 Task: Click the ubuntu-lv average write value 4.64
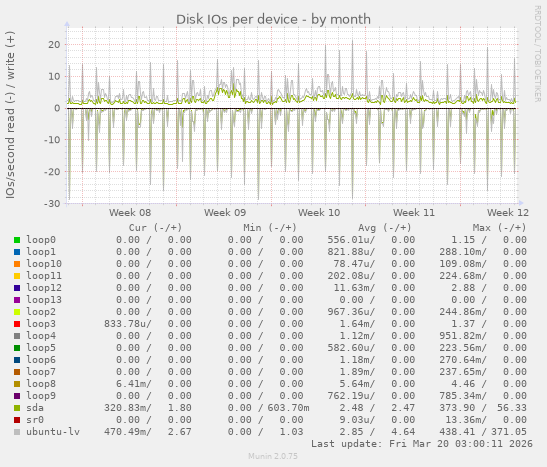[403, 432]
